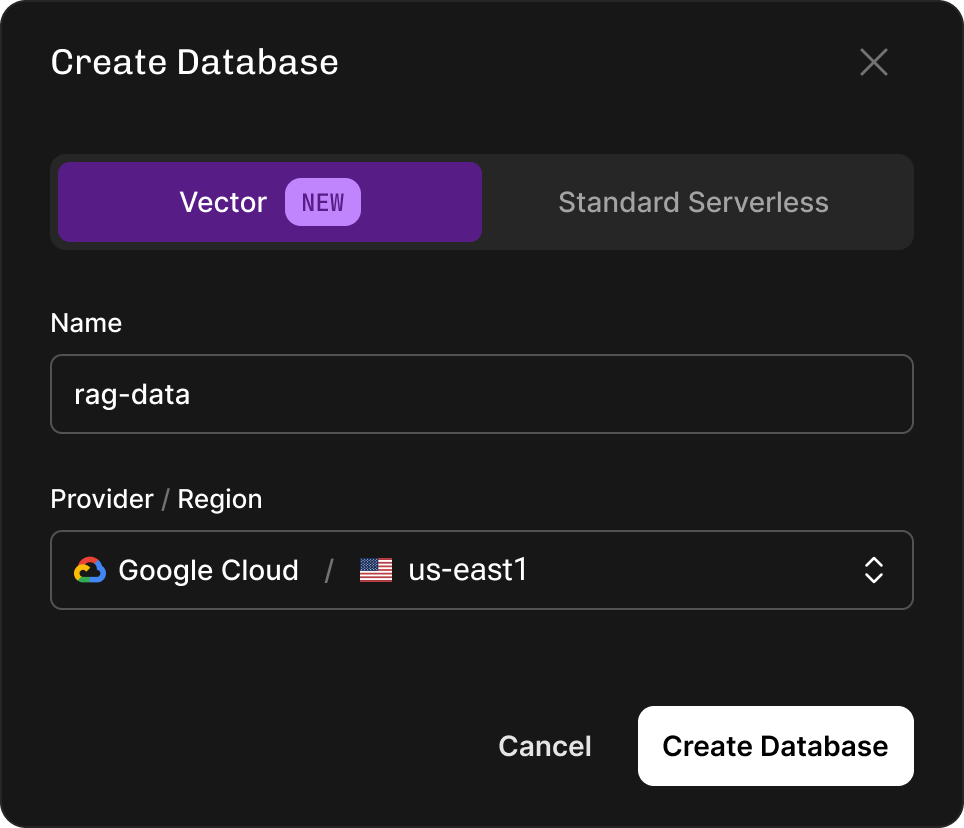Click the US flag icon beside us-east1
Viewport: 964px width, 828px height.
pyautogui.click(x=374, y=570)
